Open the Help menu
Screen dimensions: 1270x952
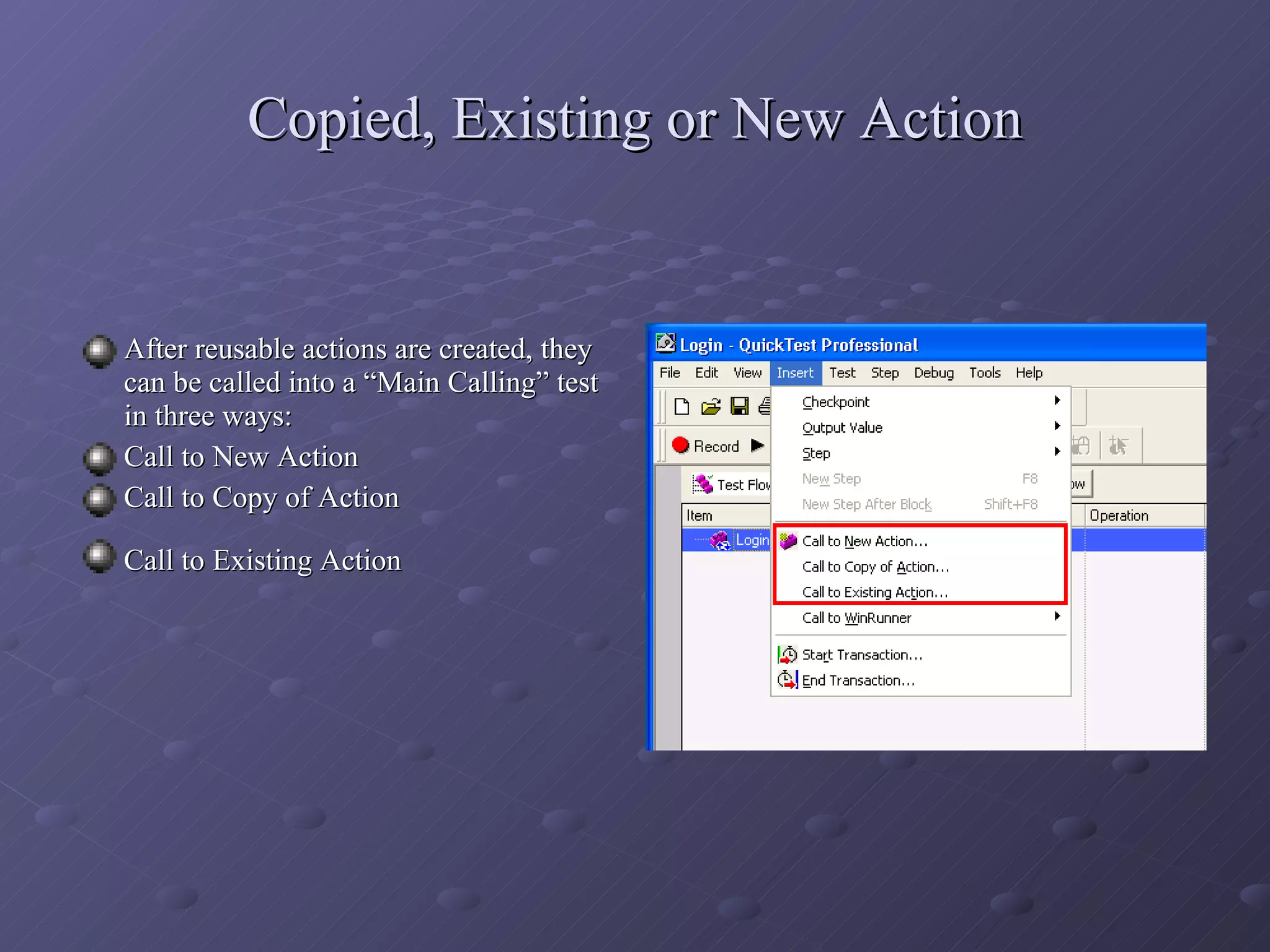click(1029, 373)
